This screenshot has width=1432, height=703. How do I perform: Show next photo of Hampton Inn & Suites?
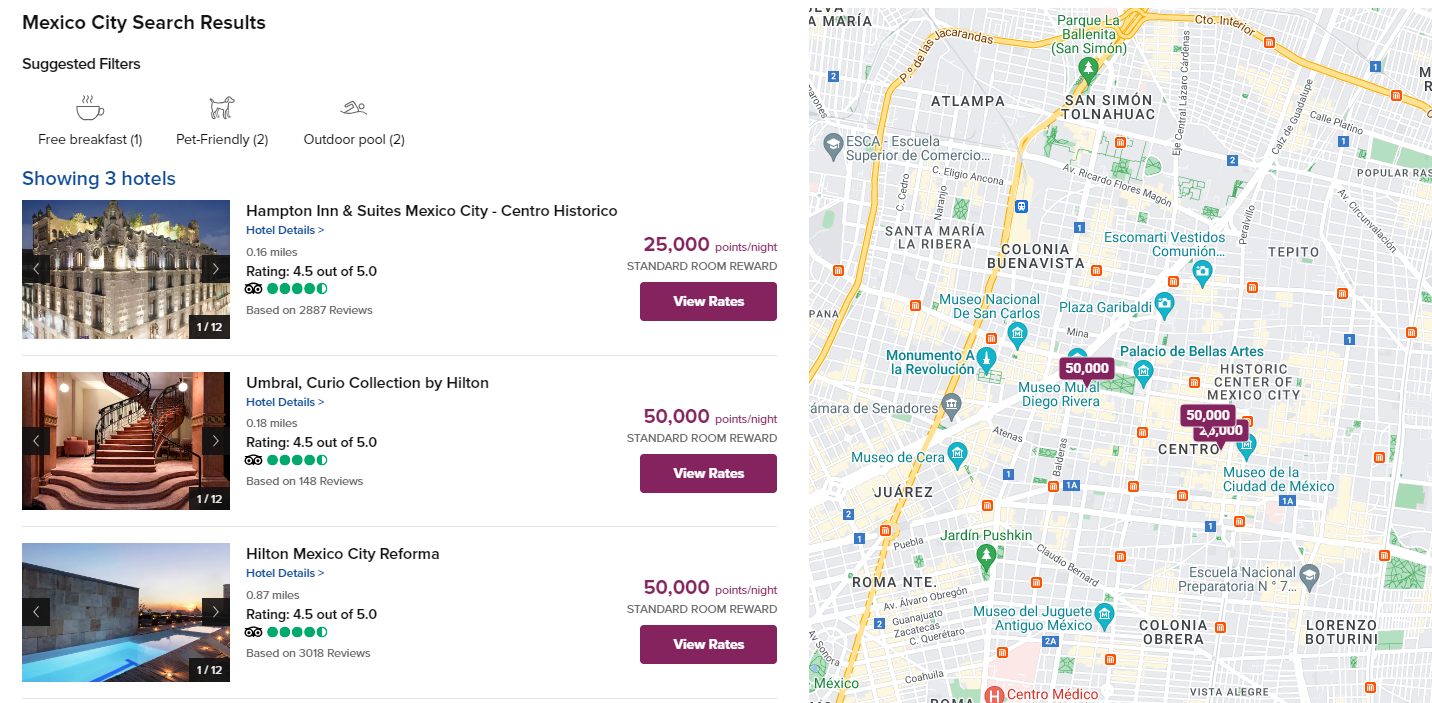[x=216, y=268]
